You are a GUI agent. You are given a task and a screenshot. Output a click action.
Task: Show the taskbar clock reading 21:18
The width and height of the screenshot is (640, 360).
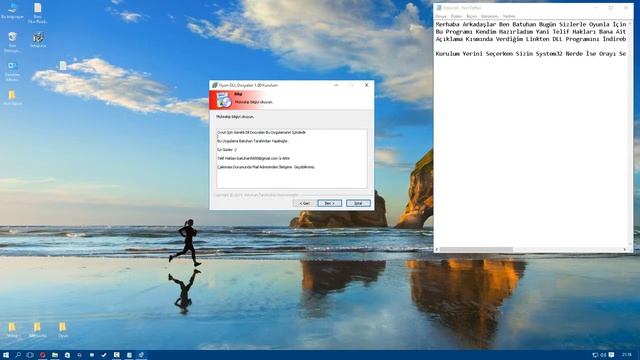coord(627,355)
